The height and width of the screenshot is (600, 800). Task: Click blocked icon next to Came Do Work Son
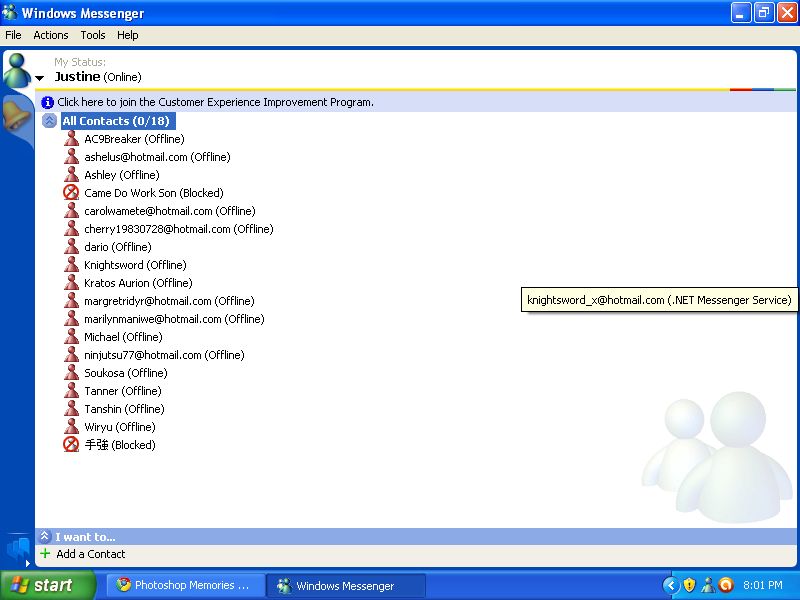point(71,192)
